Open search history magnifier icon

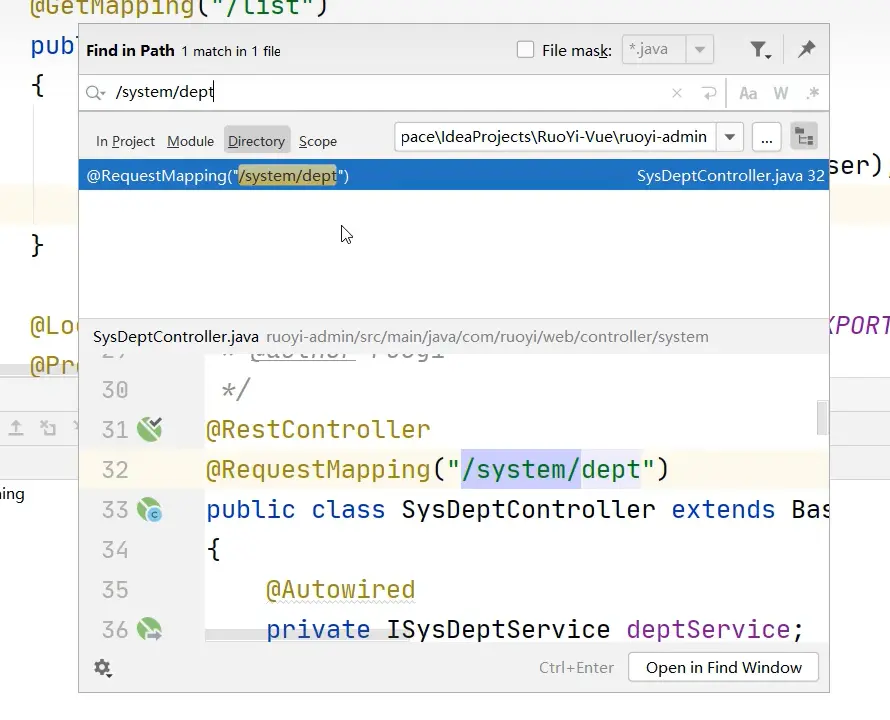[96, 93]
